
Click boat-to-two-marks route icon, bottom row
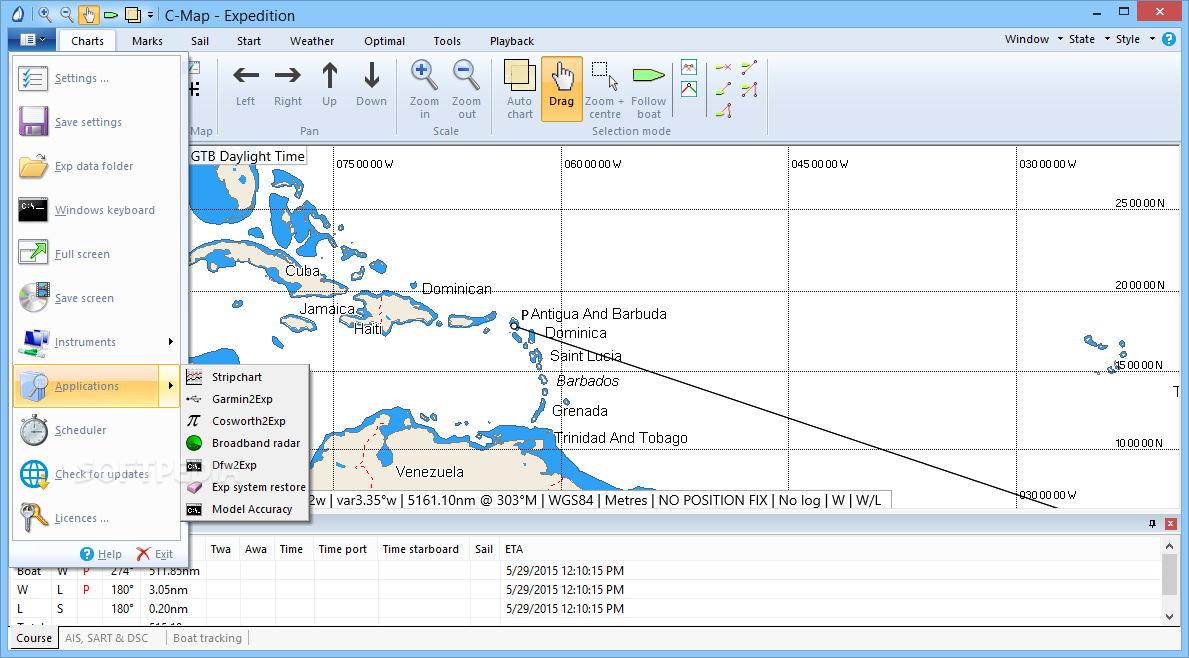click(723, 111)
